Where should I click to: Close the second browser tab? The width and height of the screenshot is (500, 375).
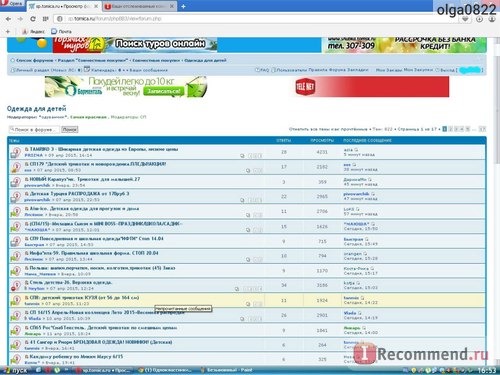coord(172,6)
